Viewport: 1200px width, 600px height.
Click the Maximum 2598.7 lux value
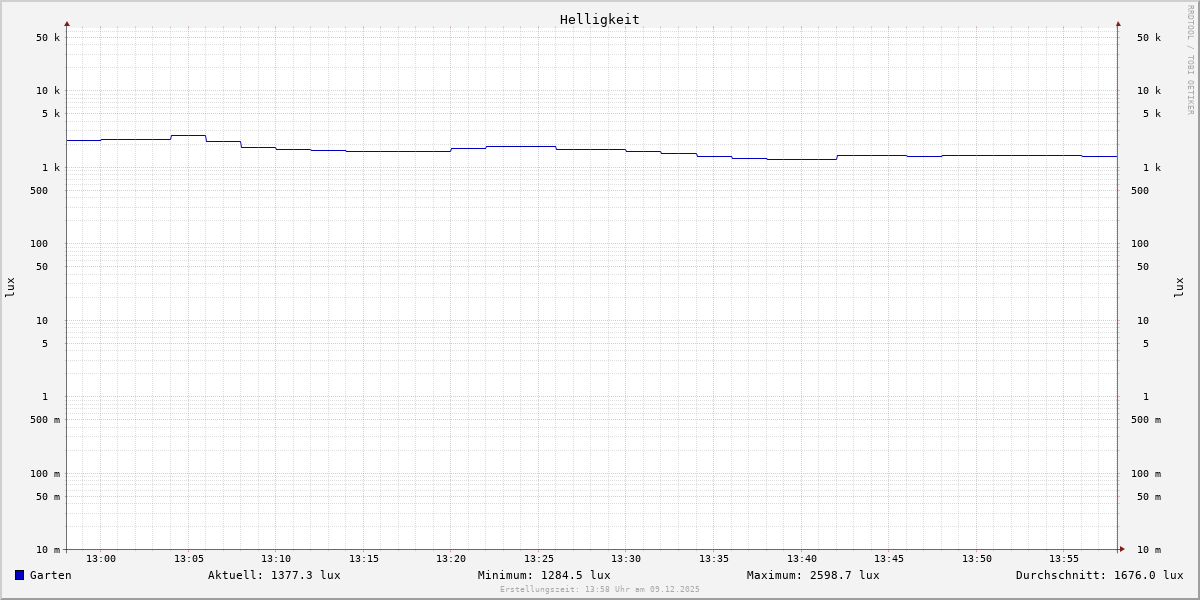click(813, 575)
